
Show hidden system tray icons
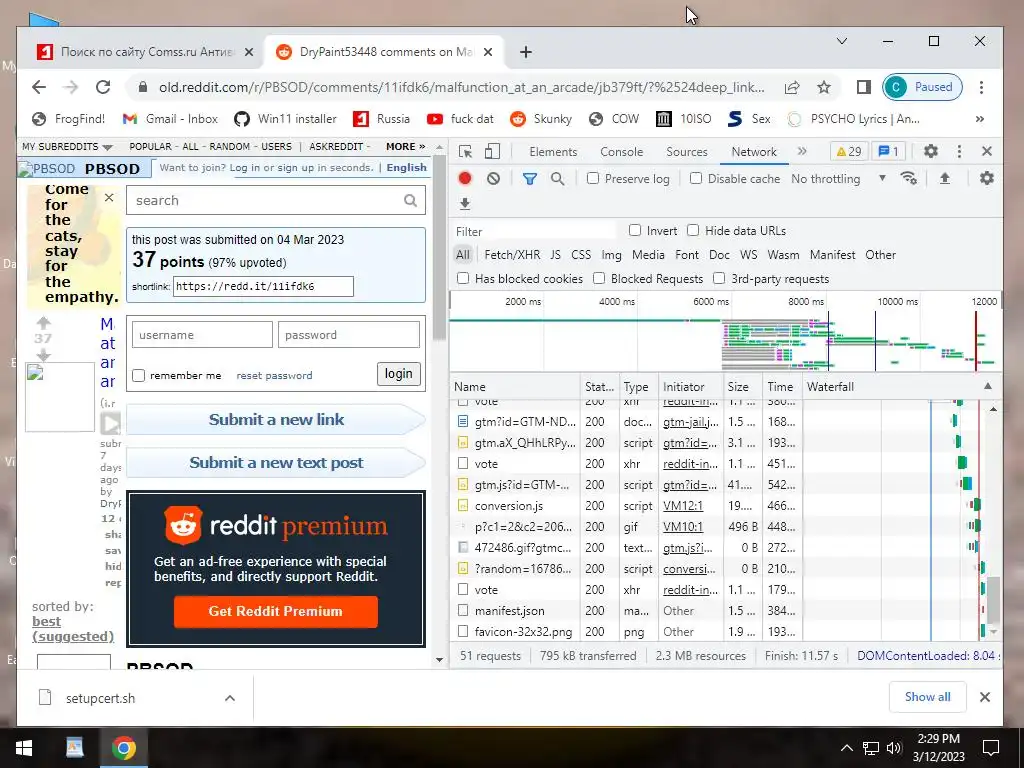click(x=846, y=748)
